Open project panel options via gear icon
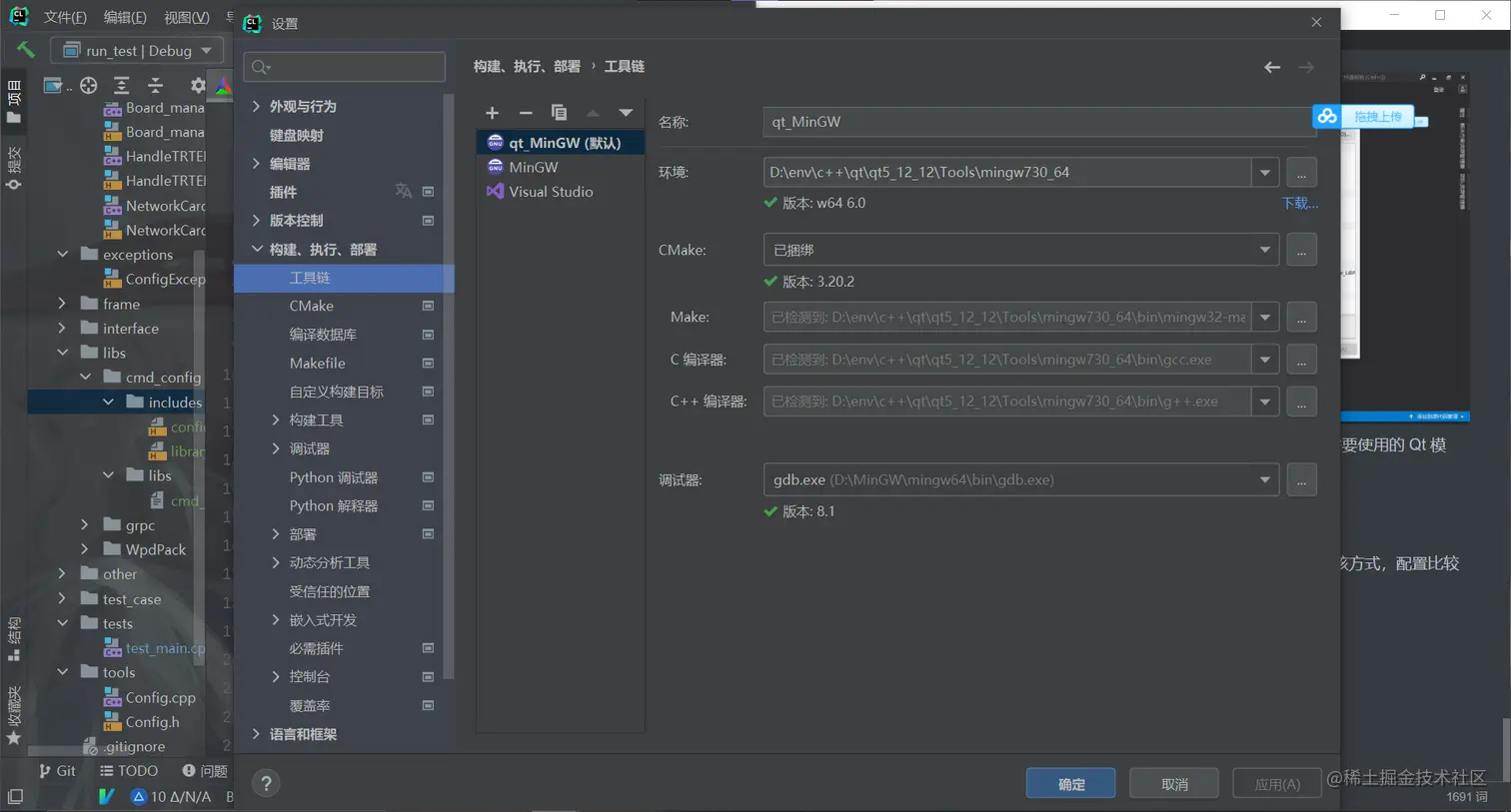The image size is (1511, 812). tap(197, 85)
